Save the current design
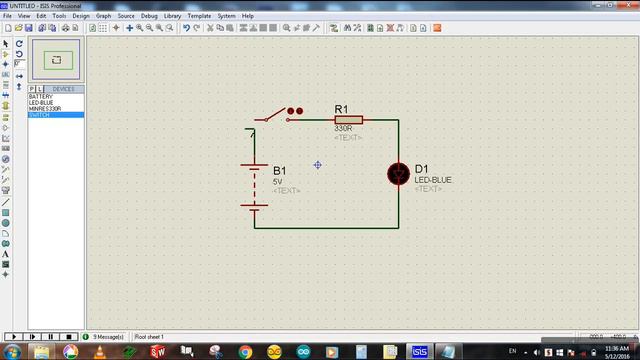 29,28
